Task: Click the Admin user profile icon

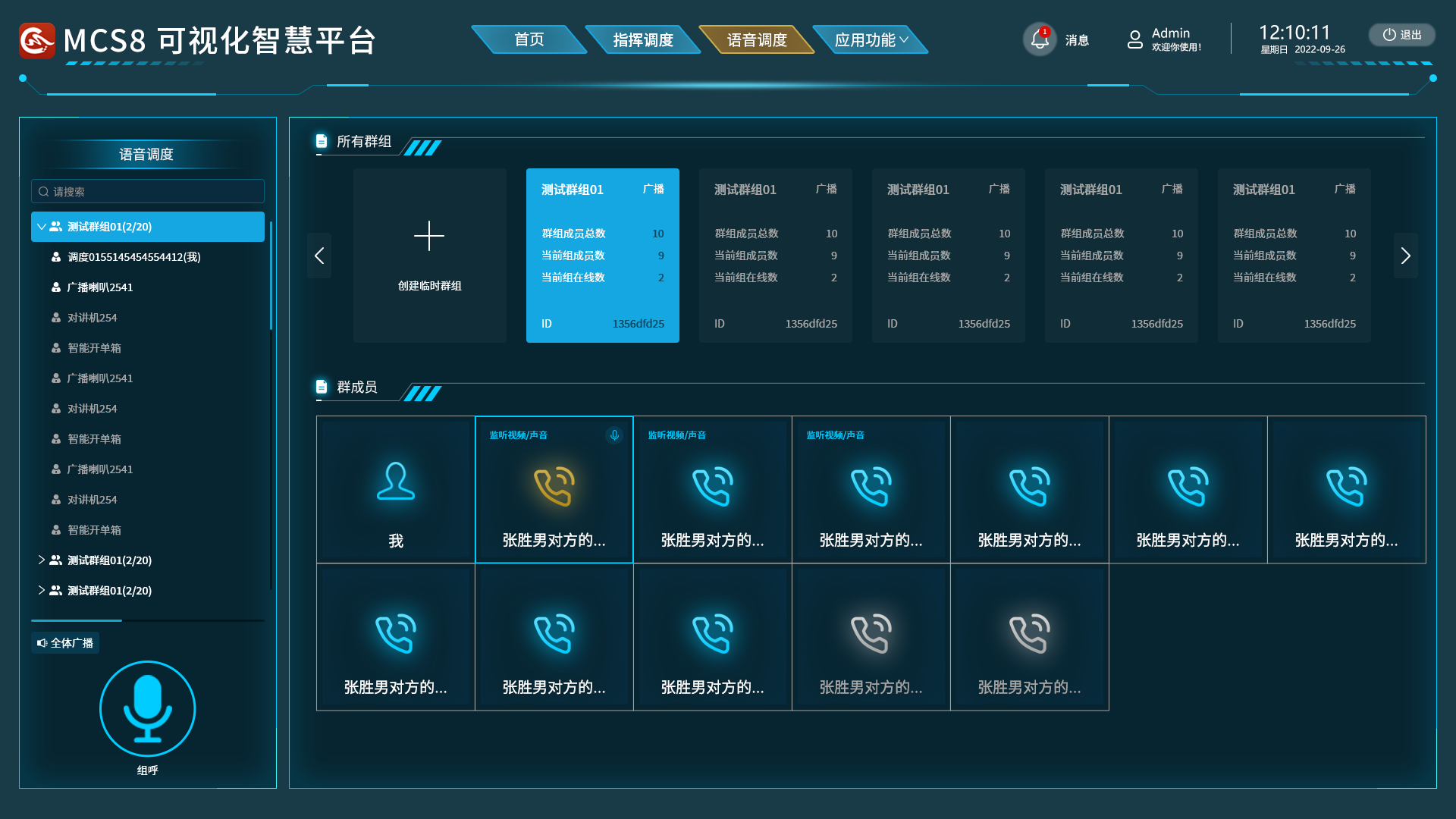Action: pyautogui.click(x=1134, y=39)
